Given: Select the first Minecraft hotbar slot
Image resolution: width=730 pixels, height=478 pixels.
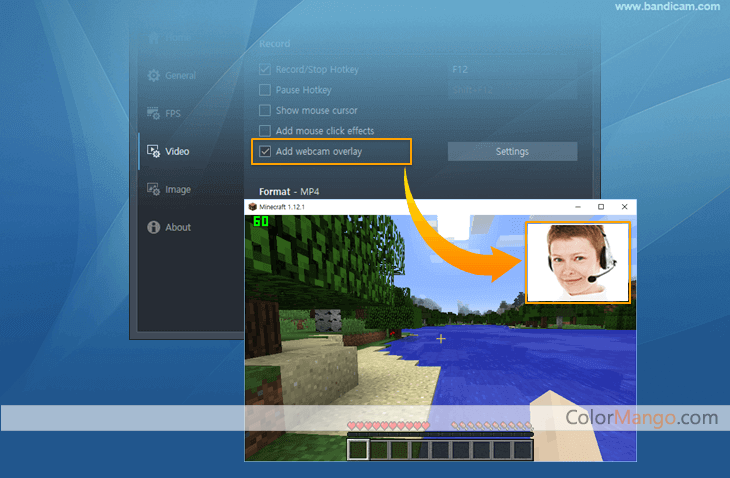Looking at the screenshot, I should 358,450.
